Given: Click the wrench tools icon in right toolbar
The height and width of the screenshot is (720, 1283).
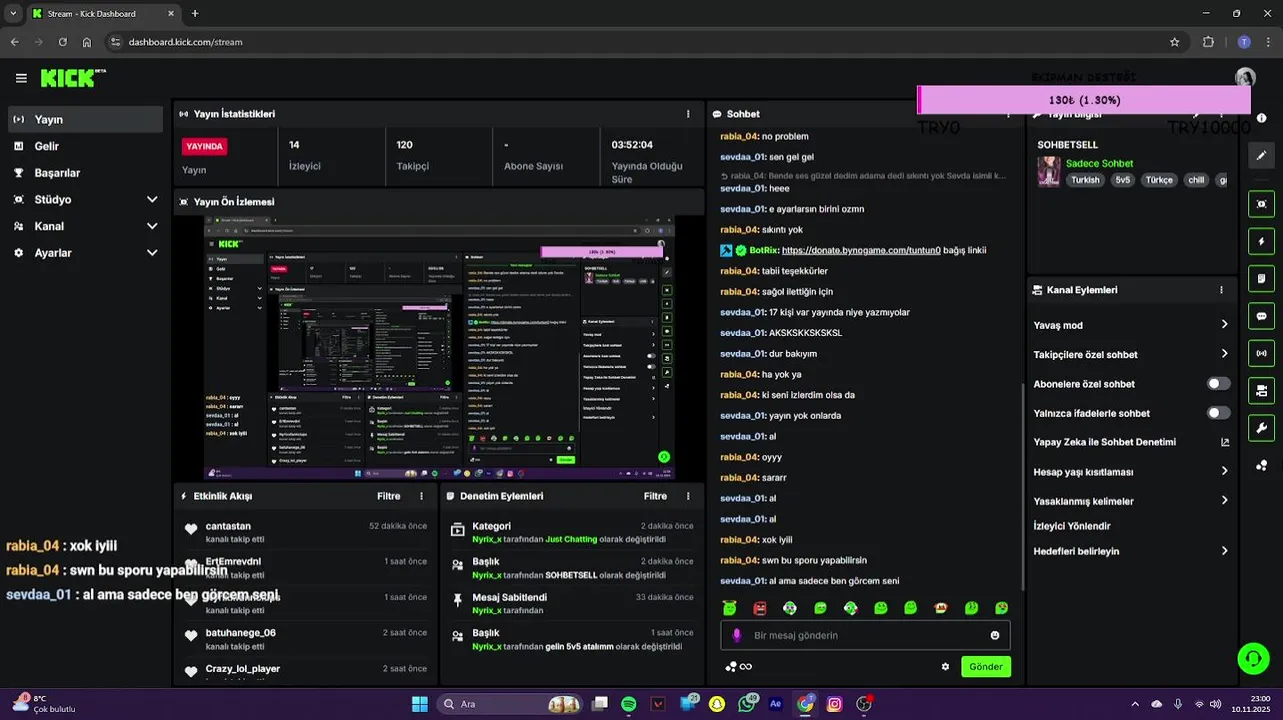Looking at the screenshot, I should pyautogui.click(x=1262, y=428).
